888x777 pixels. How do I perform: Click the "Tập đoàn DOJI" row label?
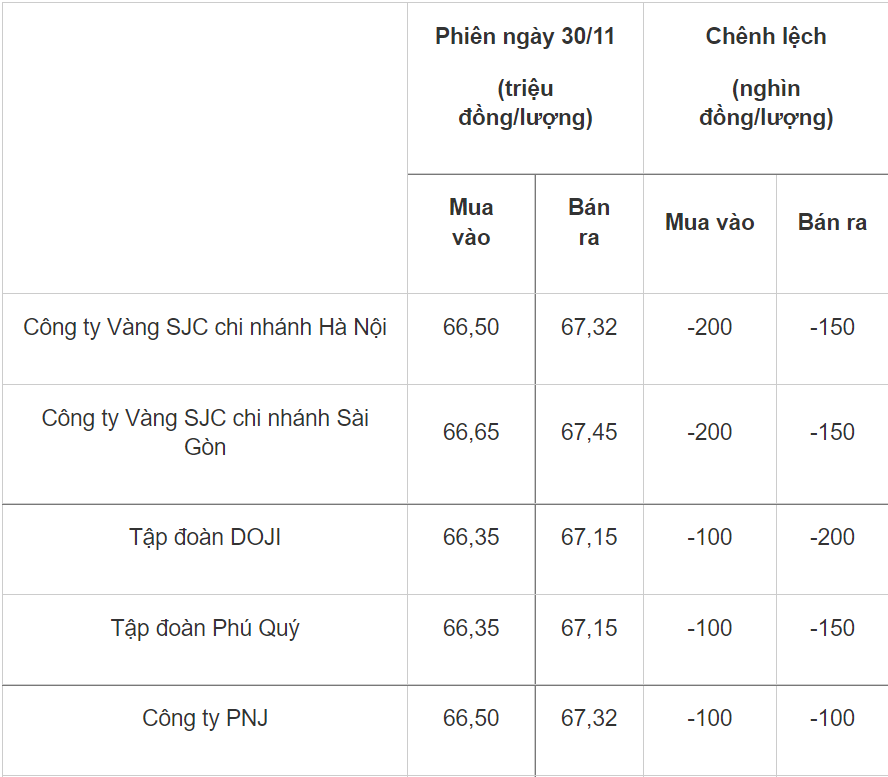(205, 537)
